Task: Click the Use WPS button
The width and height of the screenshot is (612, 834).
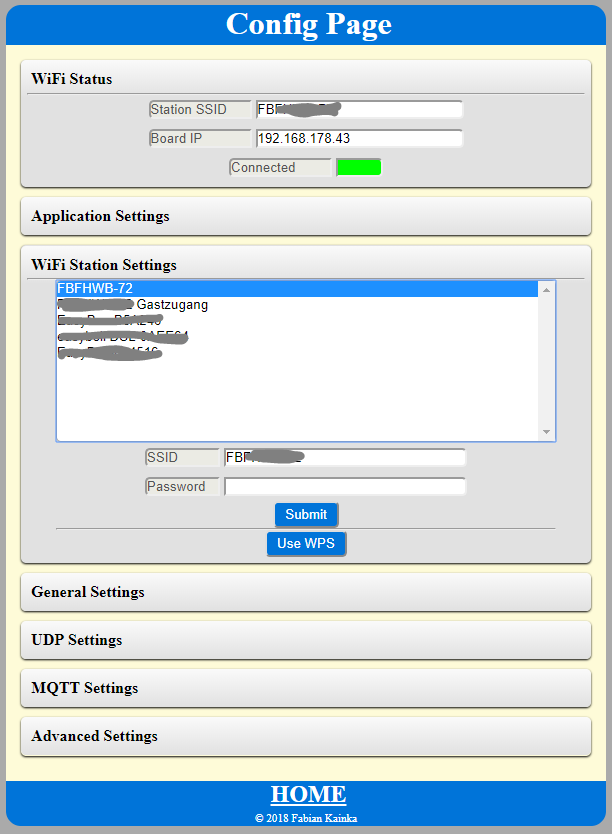Action: (306, 544)
